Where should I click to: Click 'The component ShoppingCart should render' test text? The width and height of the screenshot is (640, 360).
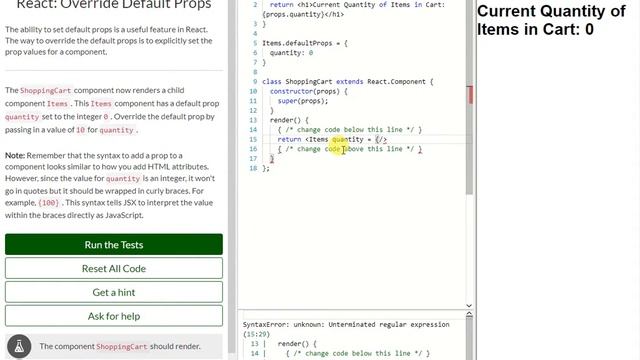(120, 346)
